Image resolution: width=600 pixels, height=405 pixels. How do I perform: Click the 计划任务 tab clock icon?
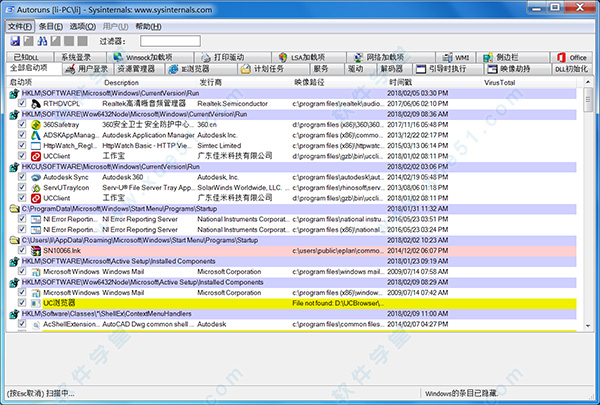tap(246, 69)
